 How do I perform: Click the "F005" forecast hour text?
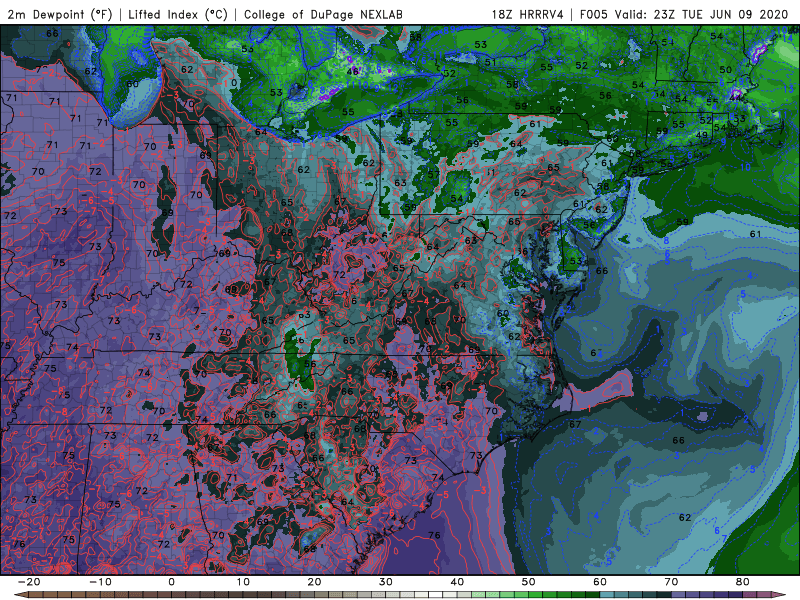point(594,14)
